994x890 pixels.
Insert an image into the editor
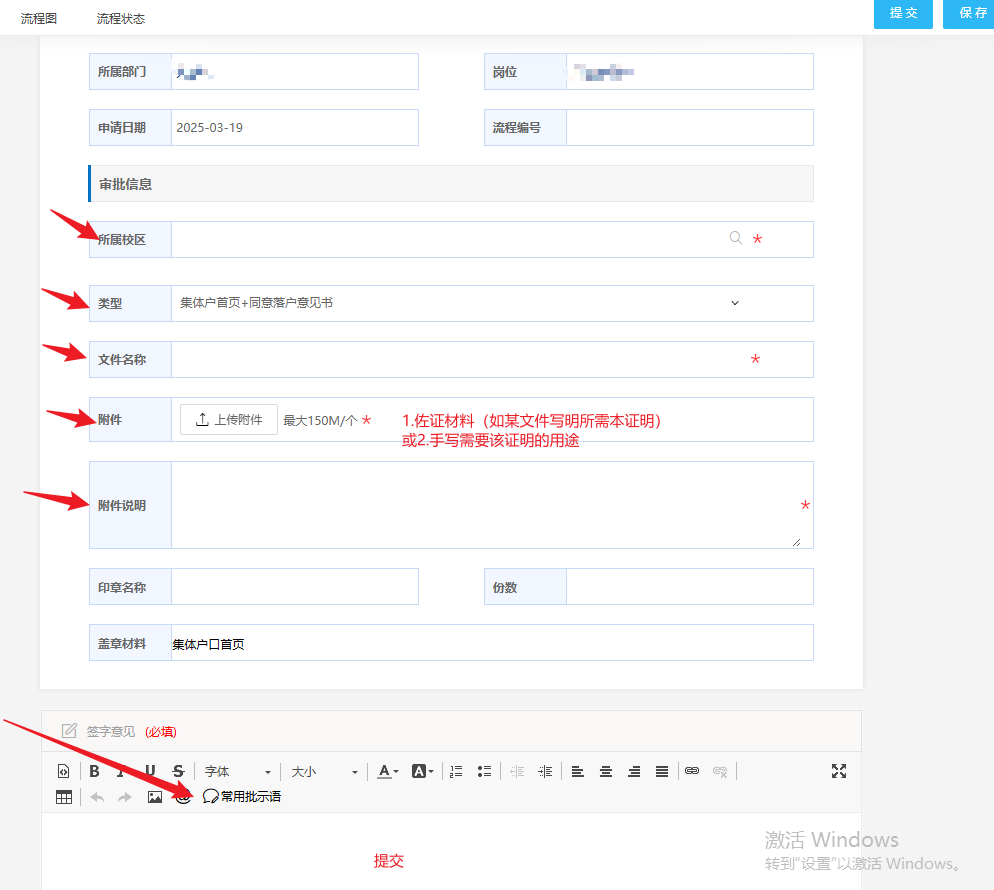tap(155, 797)
